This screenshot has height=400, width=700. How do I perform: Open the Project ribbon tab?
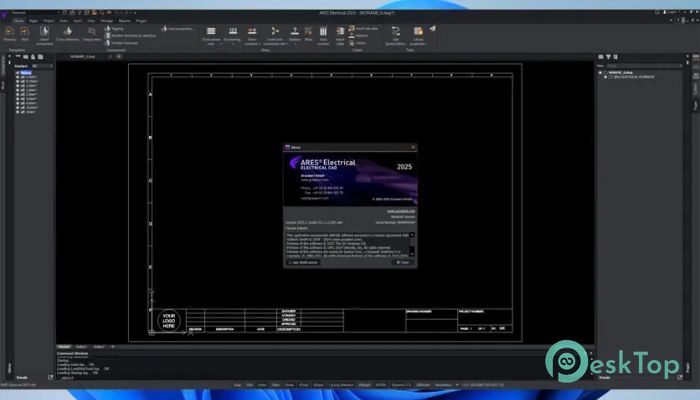click(x=49, y=21)
